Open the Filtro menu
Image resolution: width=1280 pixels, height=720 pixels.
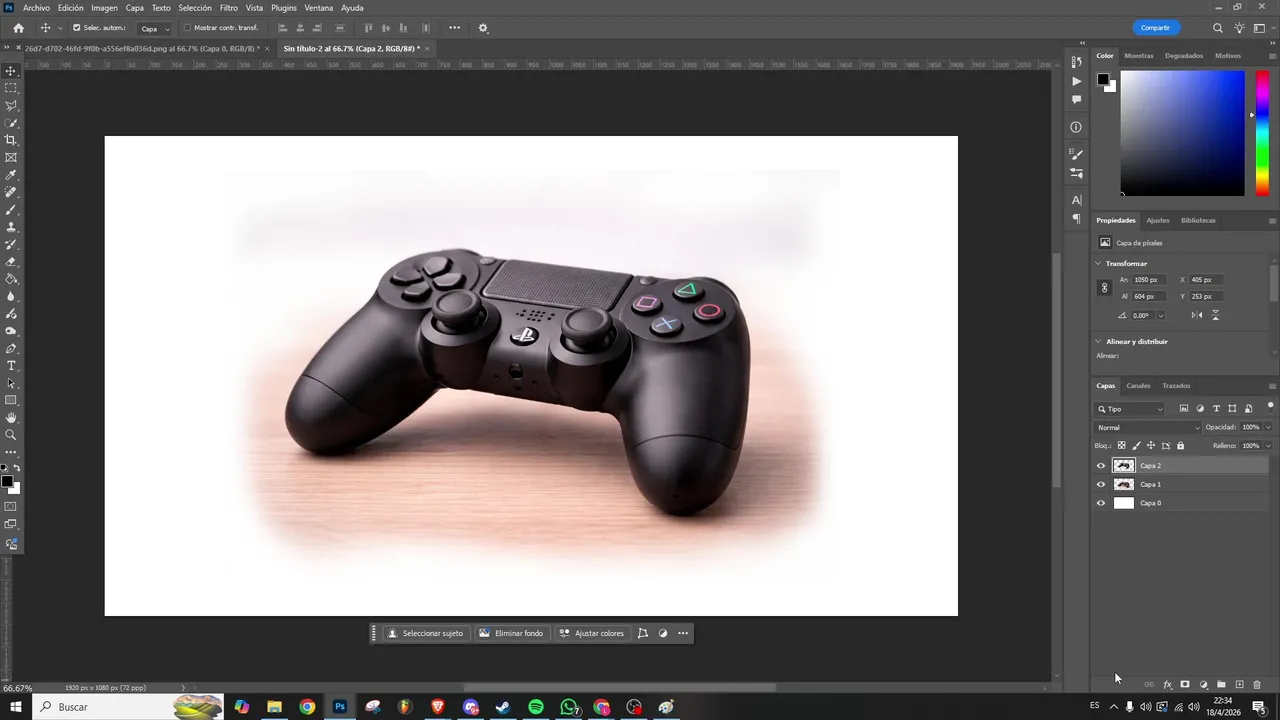[x=229, y=8]
